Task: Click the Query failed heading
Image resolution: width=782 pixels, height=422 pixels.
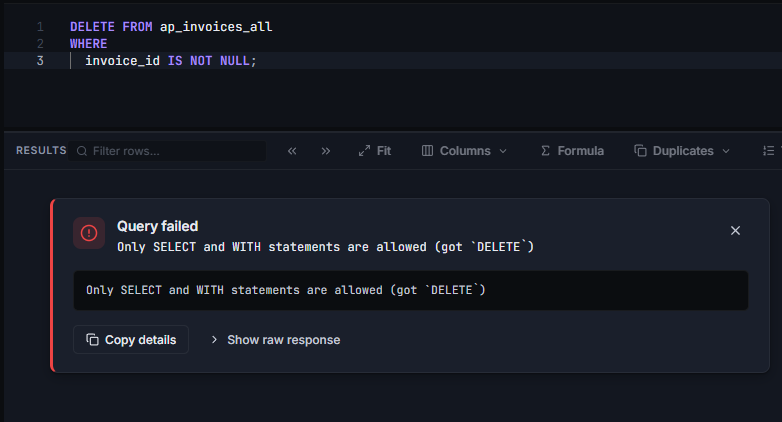Action: coord(158,226)
